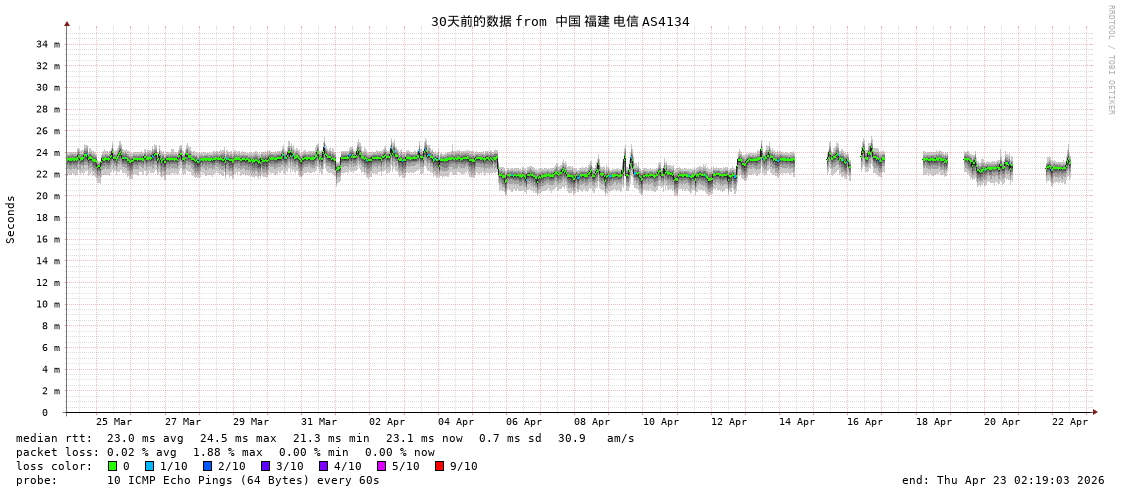Click the graph title mentioning AS4134

coord(560,21)
